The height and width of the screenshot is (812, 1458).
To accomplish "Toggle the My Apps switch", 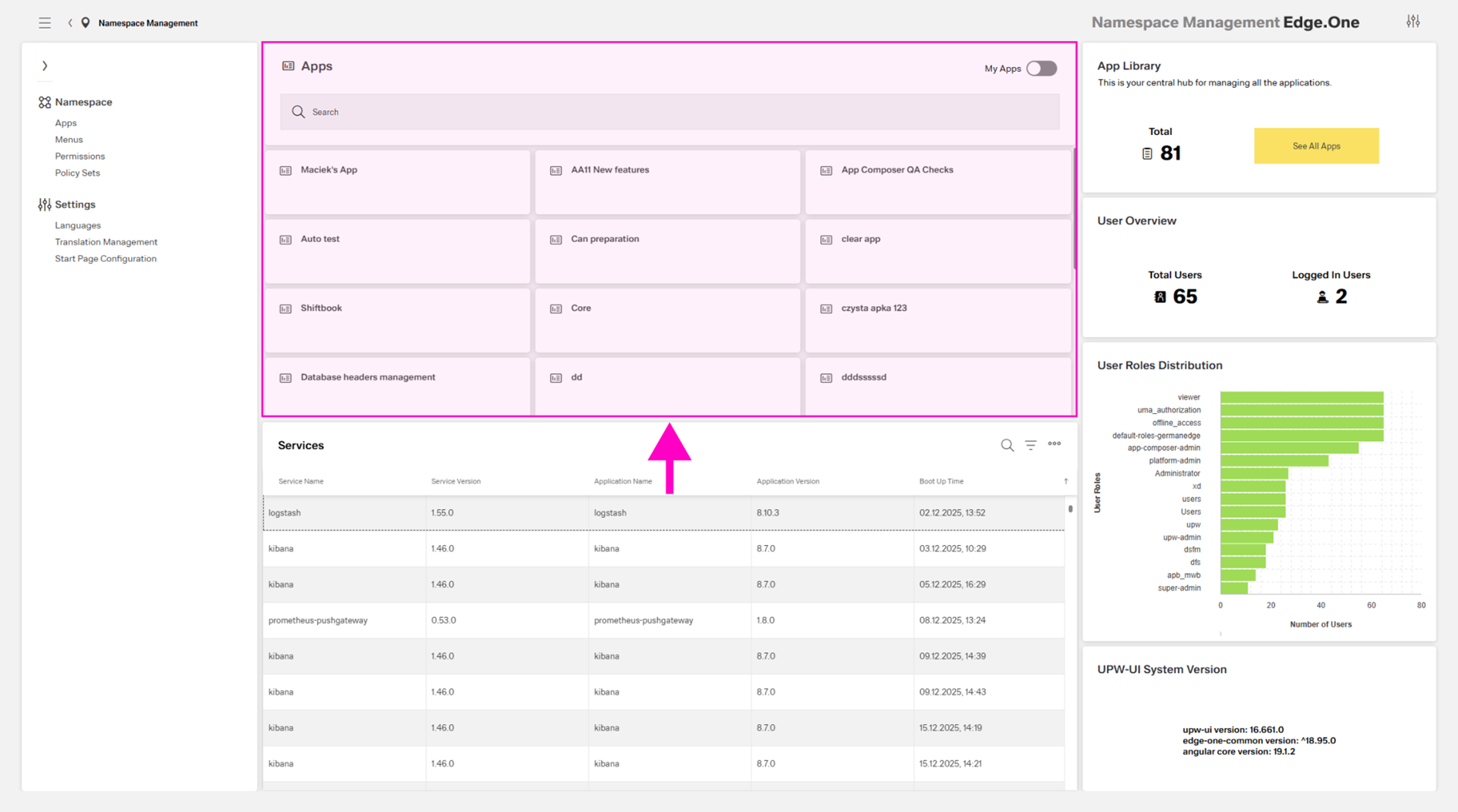I will pos(1041,69).
